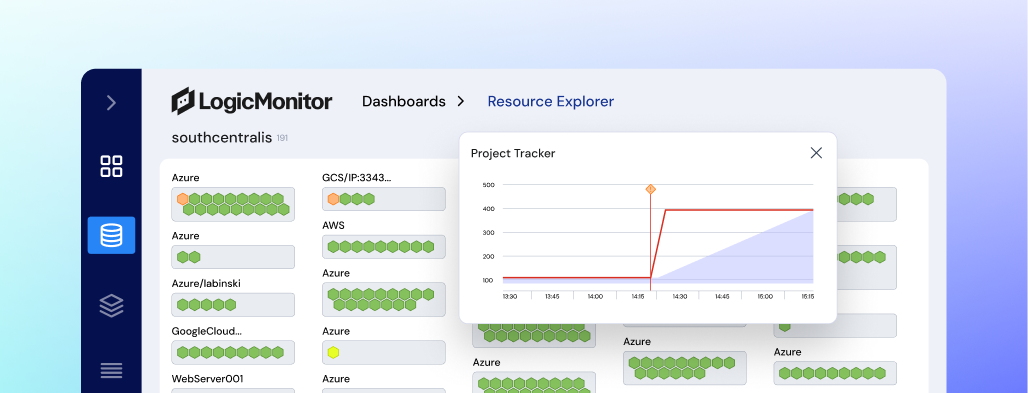This screenshot has width=1028, height=393.
Task: Open the AWS resource group tile
Action: [384, 247]
